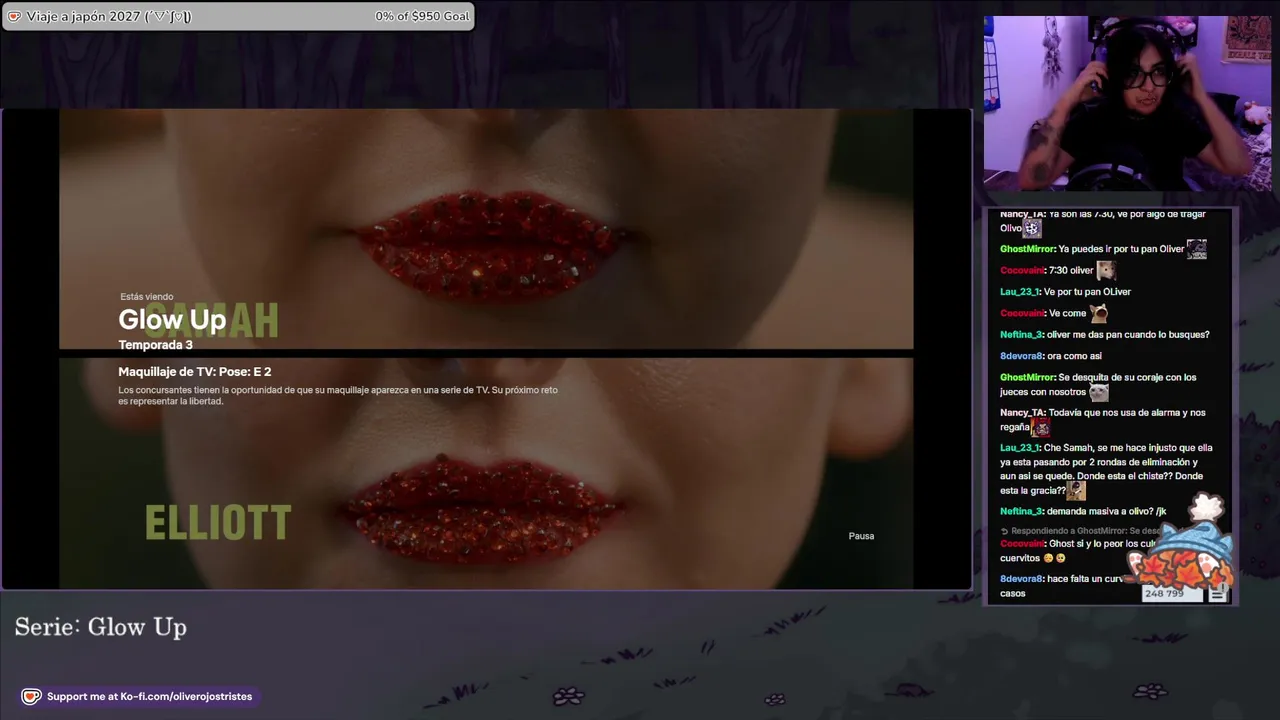The image size is (1280, 720).
Task: Click 8devora8's name on 'hace falta un' message
Action: point(1021,579)
